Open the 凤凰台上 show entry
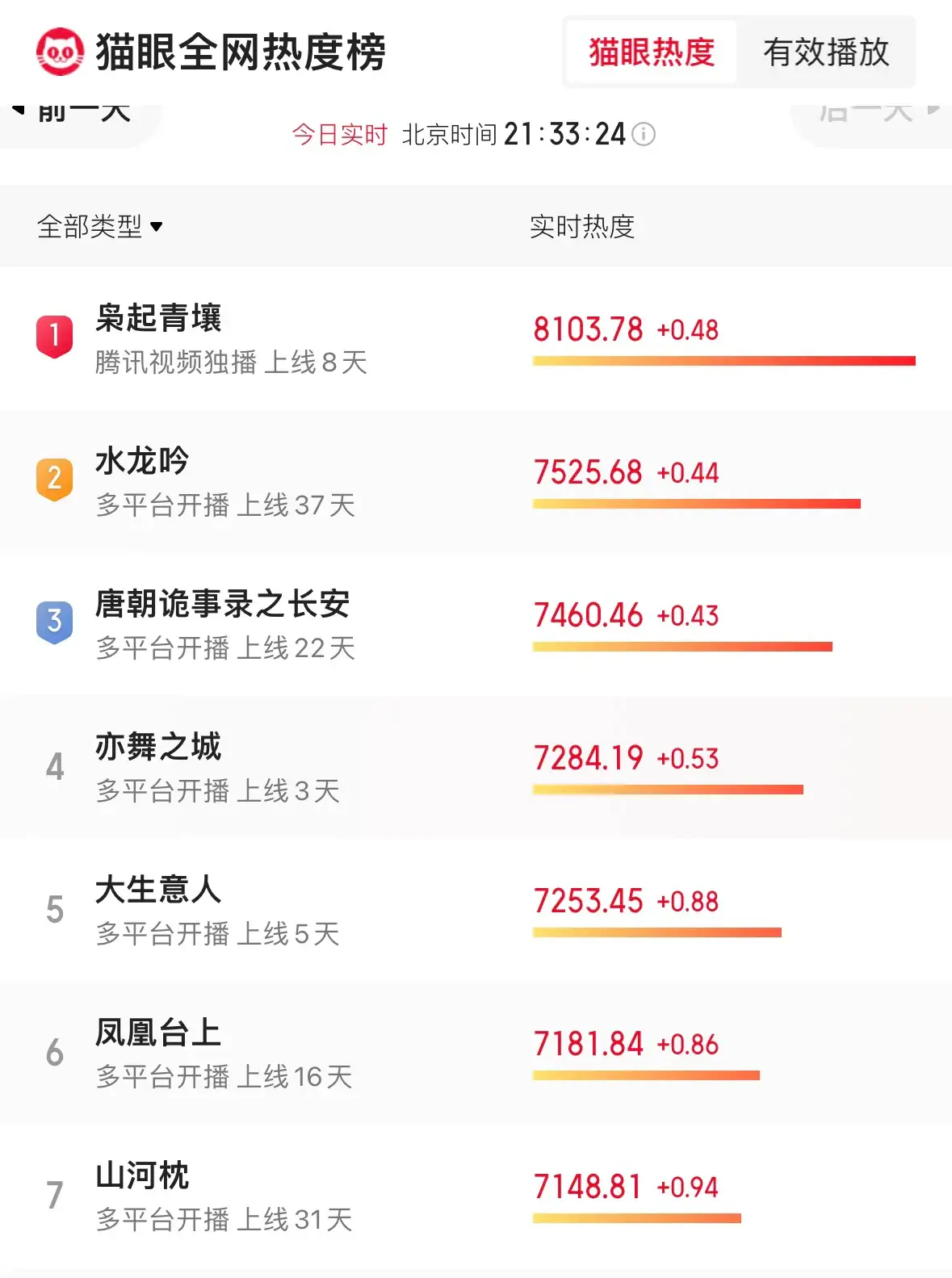The width and height of the screenshot is (952, 1278). pyautogui.click(x=158, y=1033)
